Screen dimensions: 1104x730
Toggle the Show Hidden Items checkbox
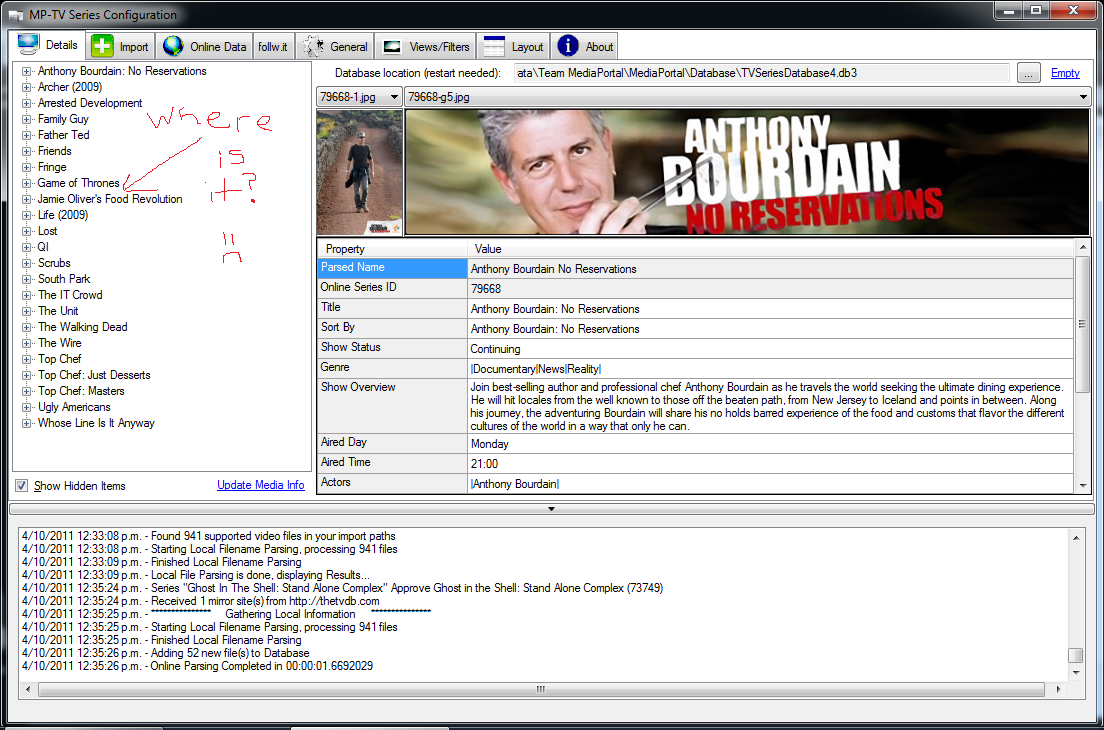(22, 486)
